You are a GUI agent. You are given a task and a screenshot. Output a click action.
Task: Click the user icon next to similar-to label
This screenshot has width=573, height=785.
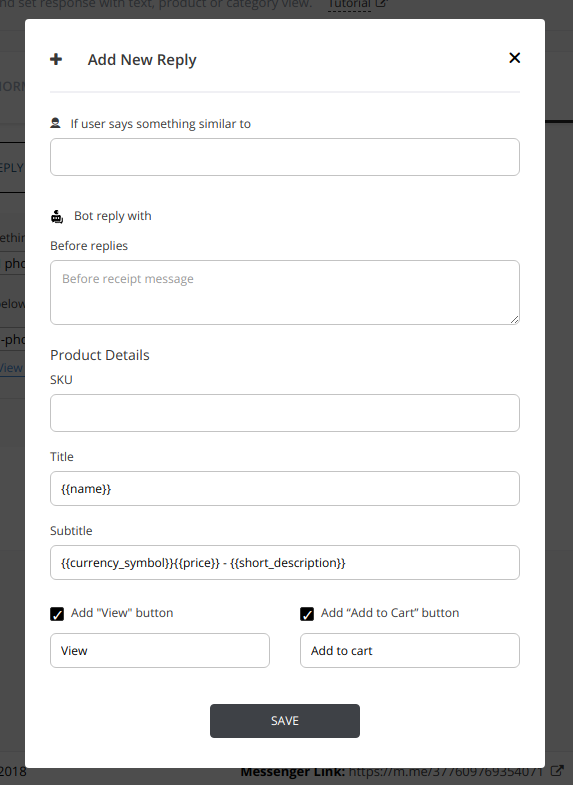pos(56,123)
